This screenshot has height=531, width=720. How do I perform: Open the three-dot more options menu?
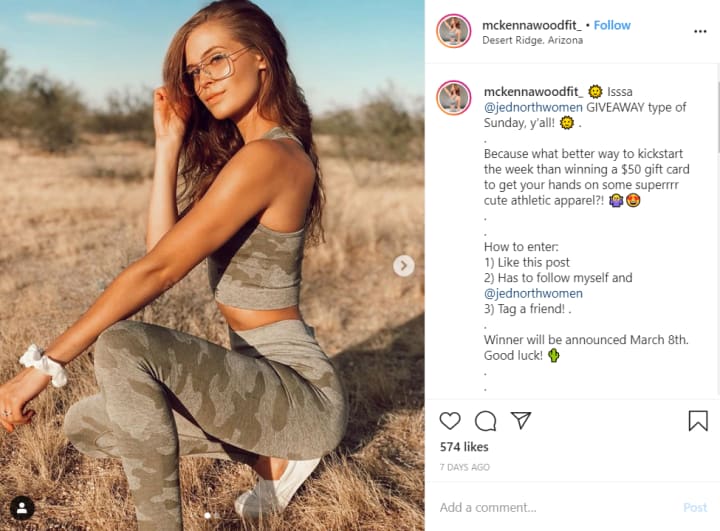[x=700, y=31]
